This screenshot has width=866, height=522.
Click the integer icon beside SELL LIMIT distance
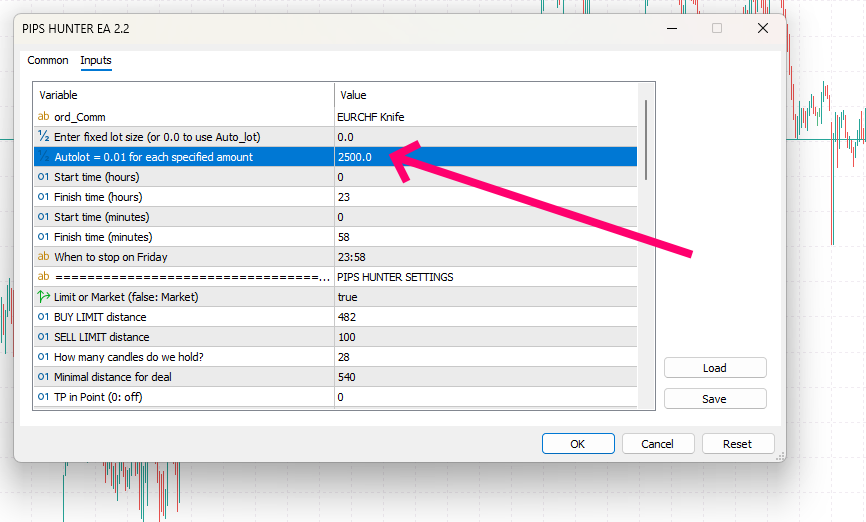coord(43,336)
